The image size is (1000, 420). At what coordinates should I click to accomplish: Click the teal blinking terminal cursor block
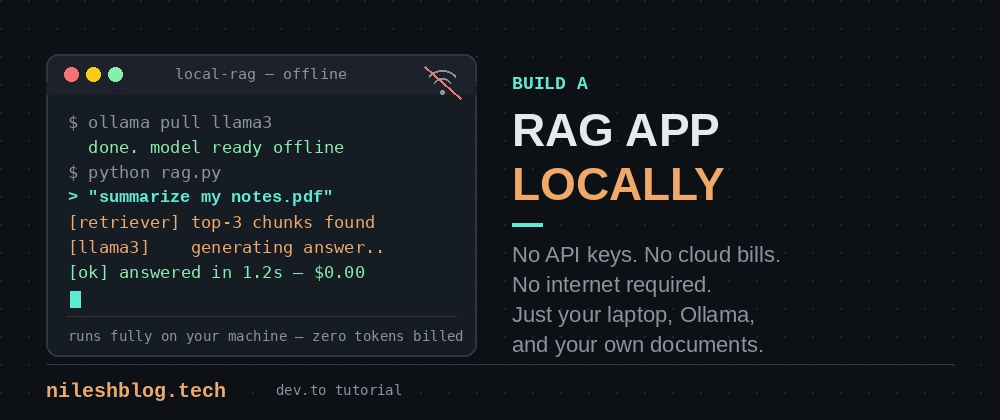75,299
